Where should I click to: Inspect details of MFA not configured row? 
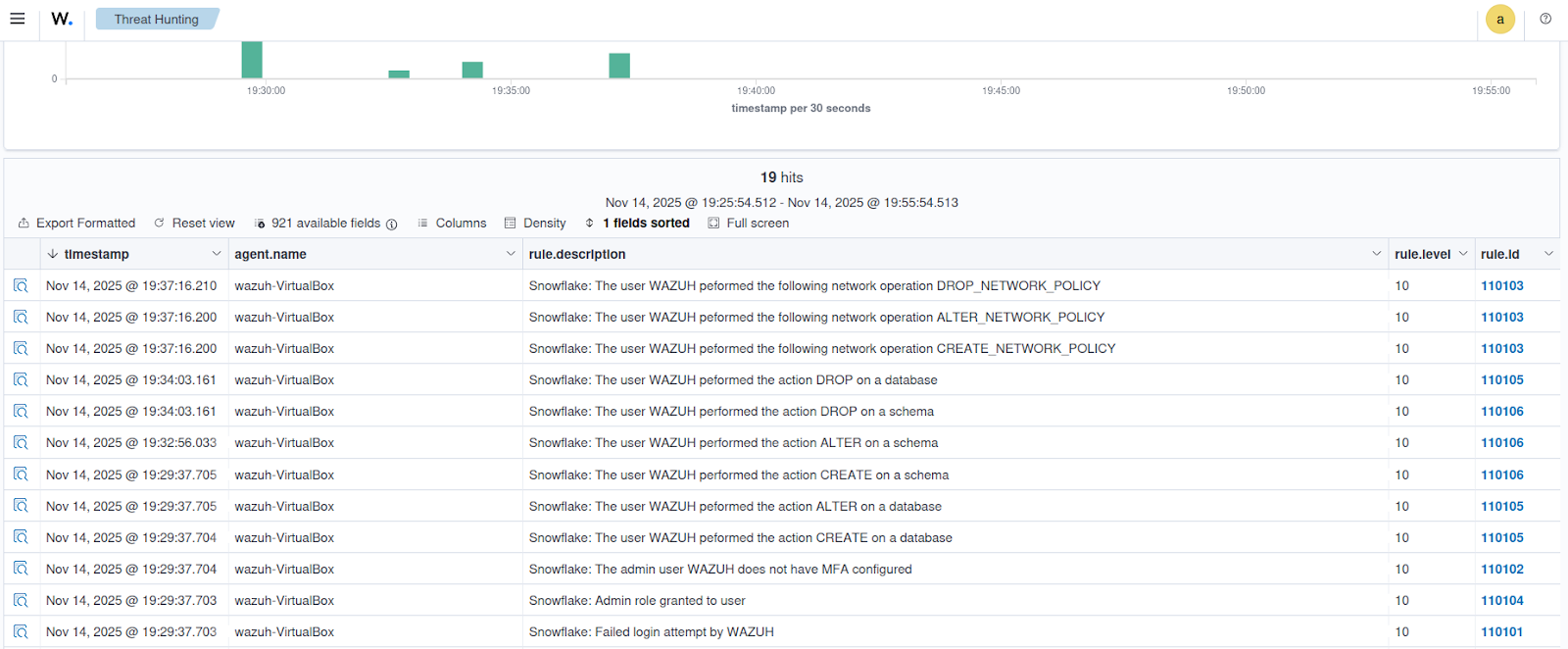[21, 569]
